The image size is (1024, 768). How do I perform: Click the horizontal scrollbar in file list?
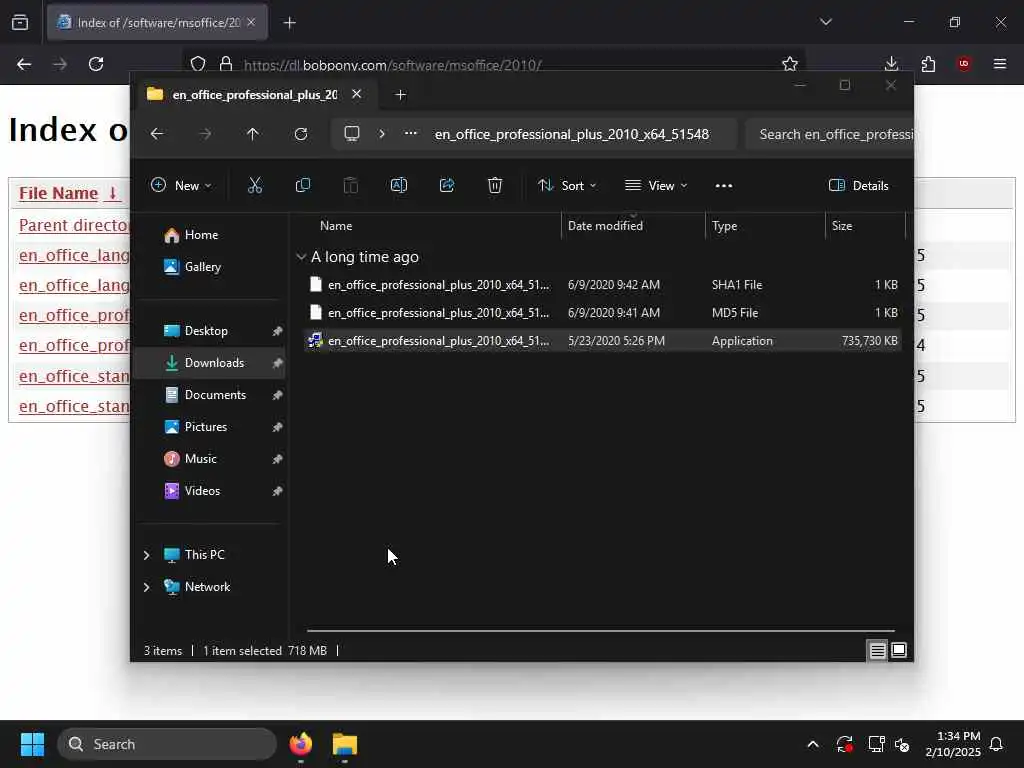(600, 631)
